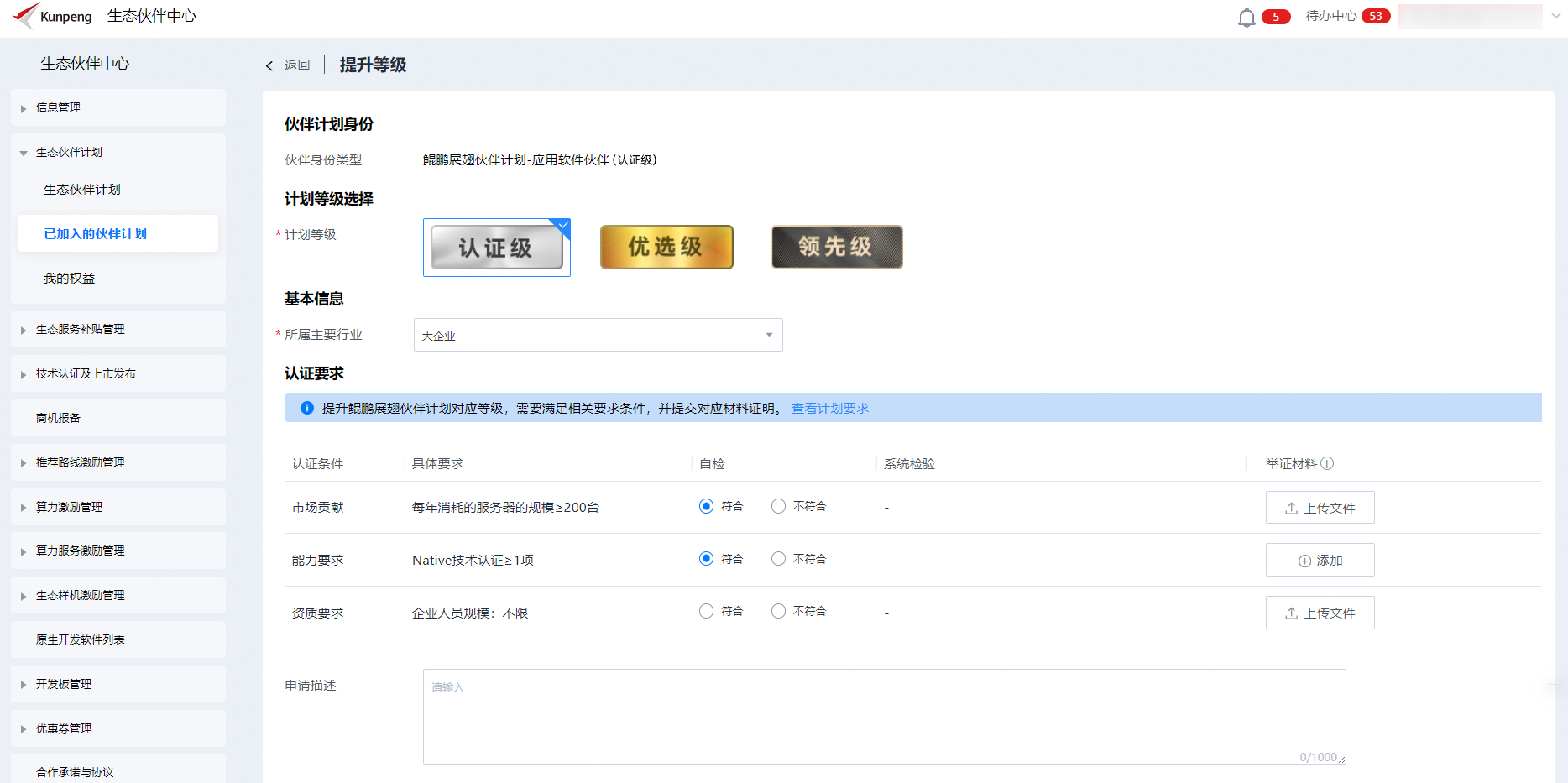Expand the 技术认证及上市发布 menu
1568x783 pixels.
118,373
